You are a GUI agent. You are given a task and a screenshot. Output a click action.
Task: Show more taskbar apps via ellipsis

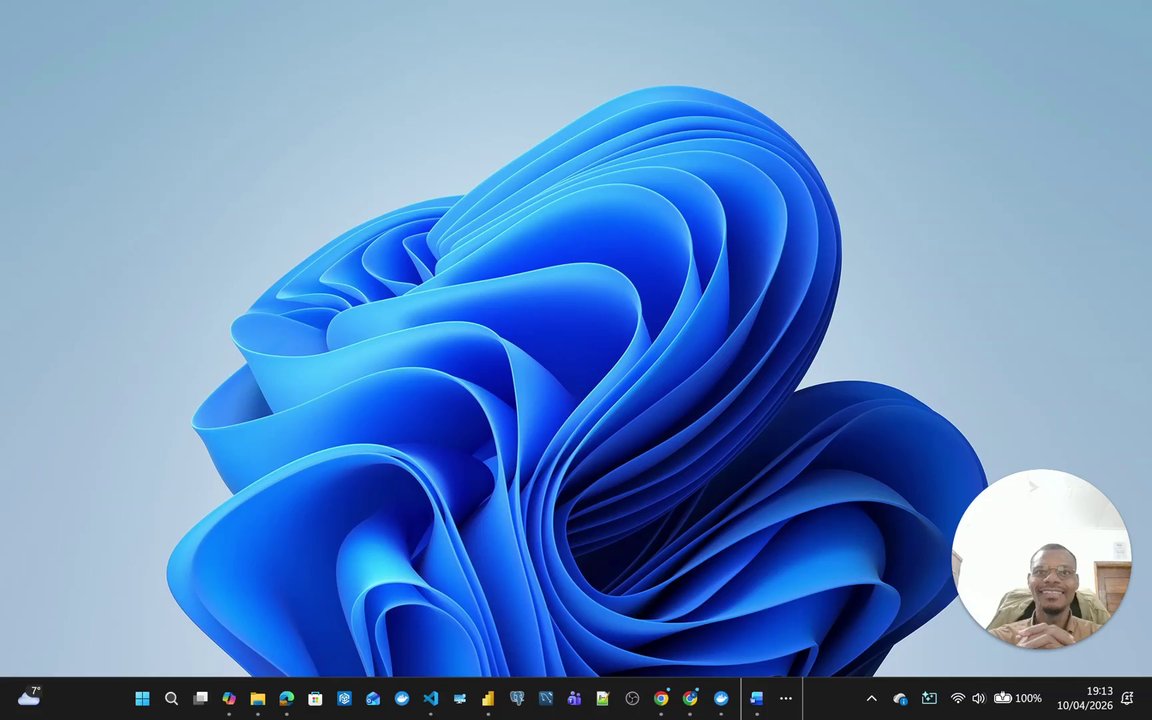click(x=785, y=698)
